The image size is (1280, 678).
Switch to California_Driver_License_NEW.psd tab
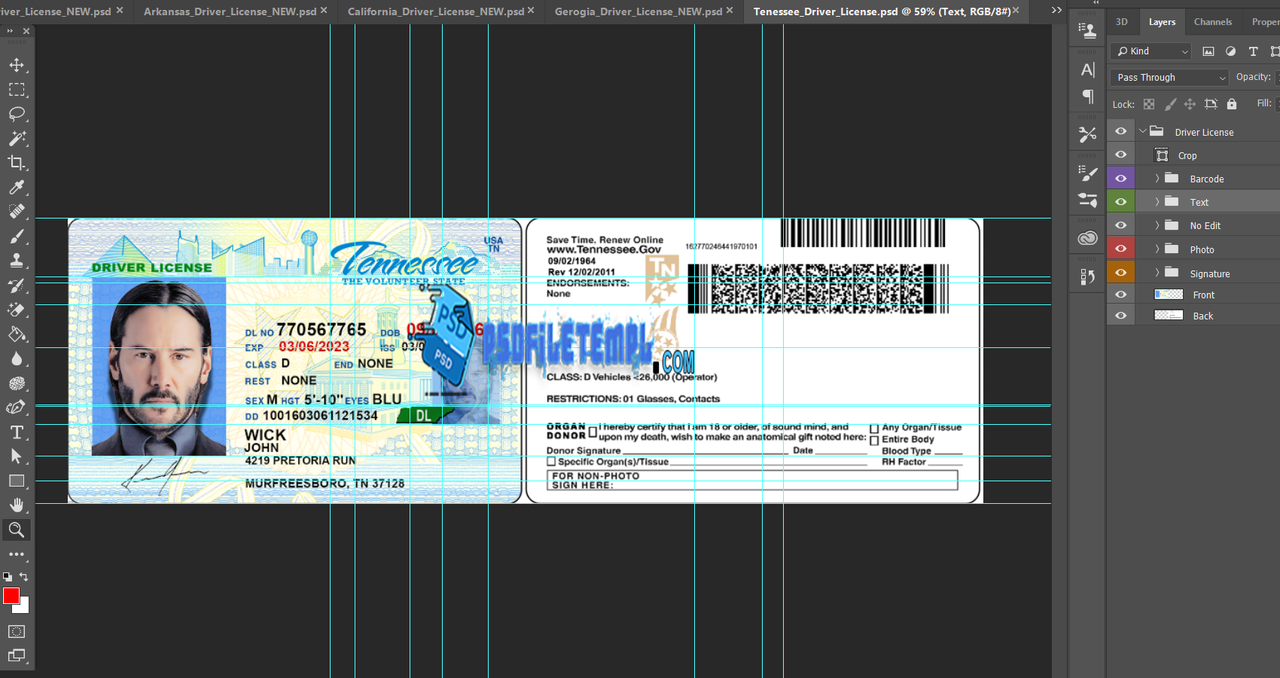tap(440, 12)
